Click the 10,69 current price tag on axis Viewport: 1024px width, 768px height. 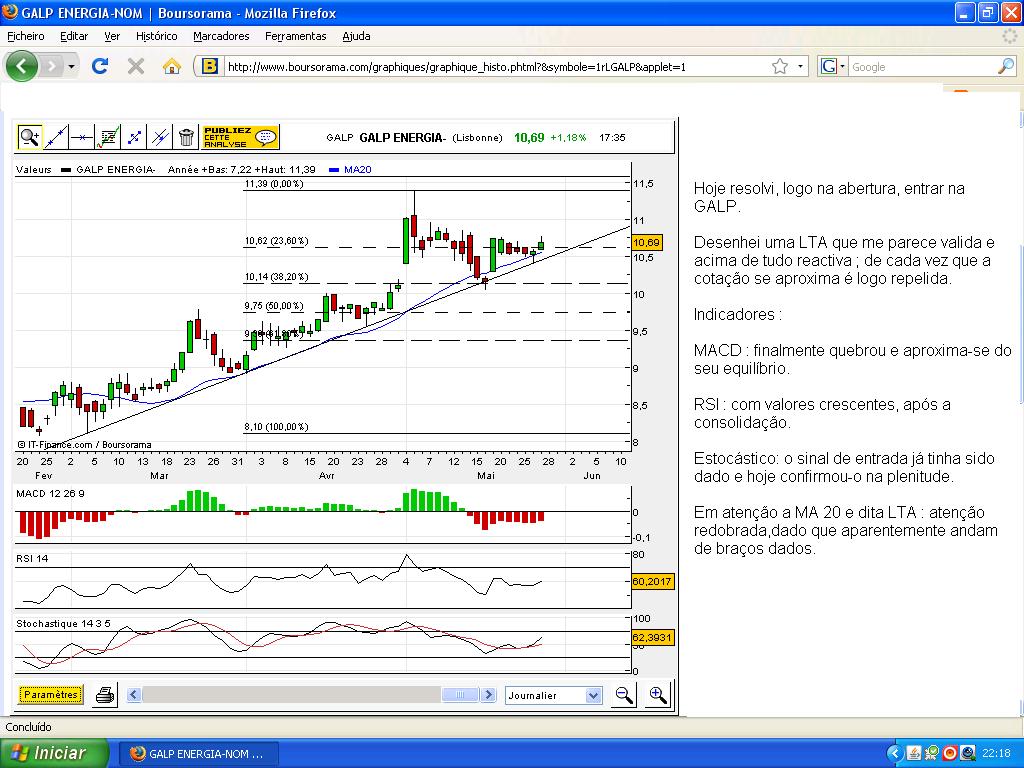(647, 243)
